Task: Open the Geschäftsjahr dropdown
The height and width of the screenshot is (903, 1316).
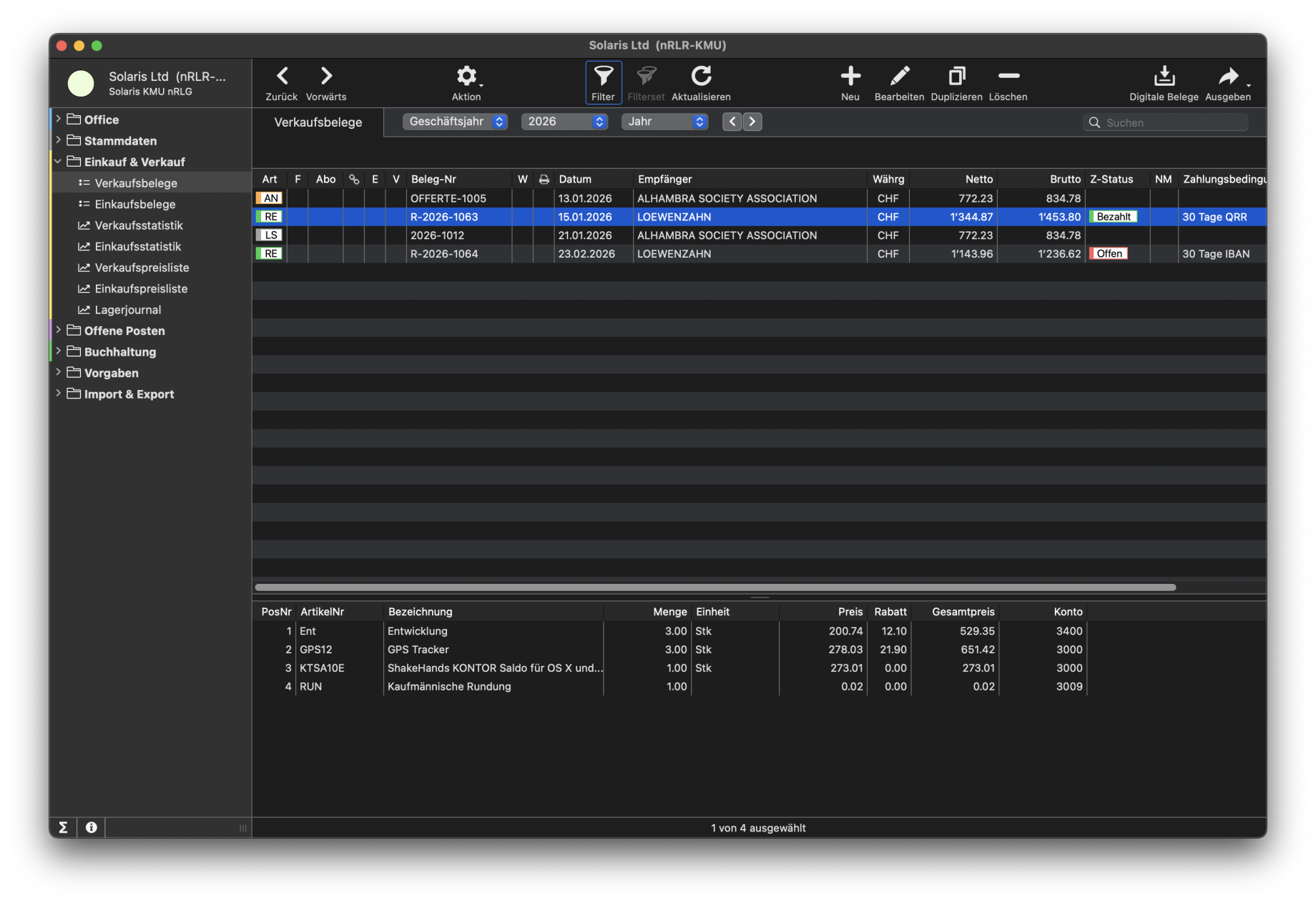Action: click(455, 122)
